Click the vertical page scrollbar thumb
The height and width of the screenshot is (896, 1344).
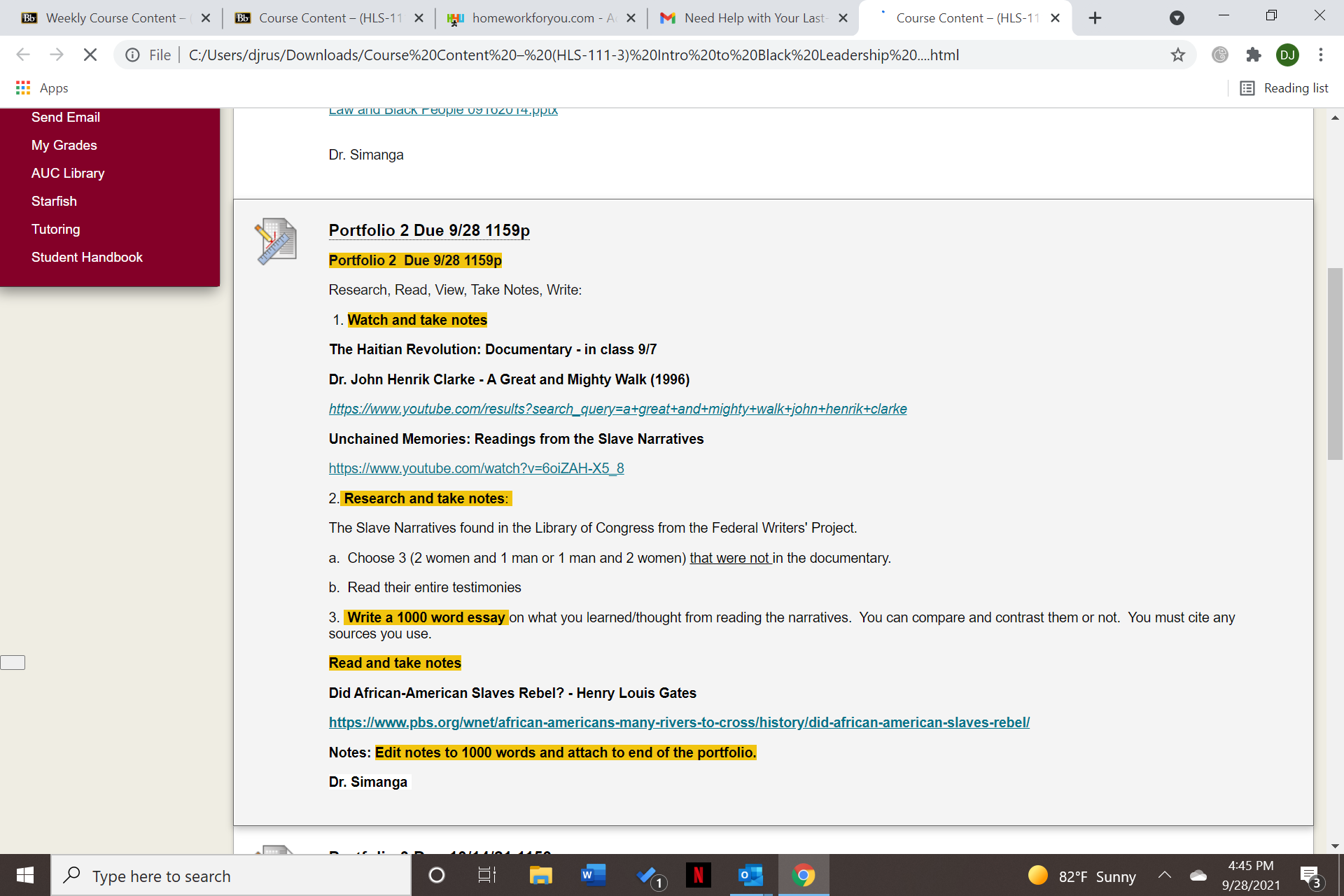click(x=1335, y=364)
